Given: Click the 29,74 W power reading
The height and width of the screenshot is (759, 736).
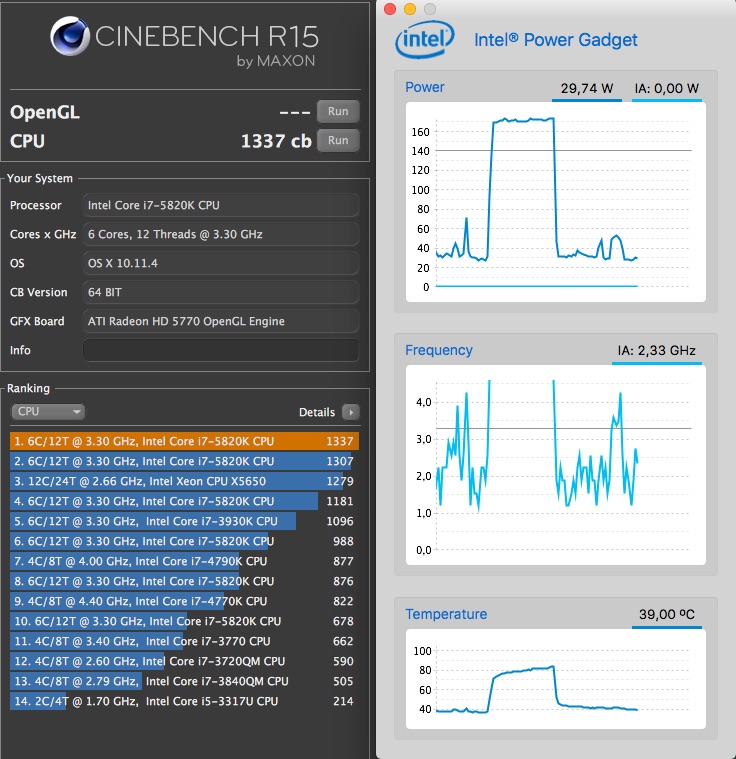Looking at the screenshot, I should pos(587,88).
